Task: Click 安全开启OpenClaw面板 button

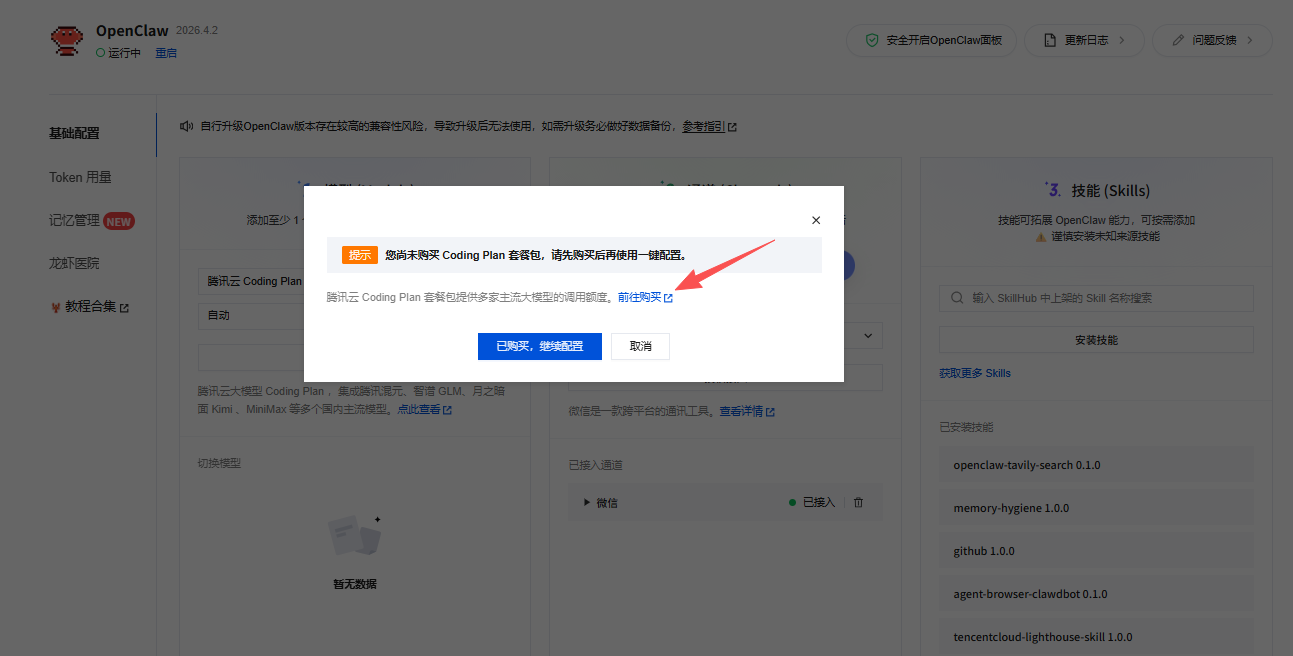Action: 932,40
